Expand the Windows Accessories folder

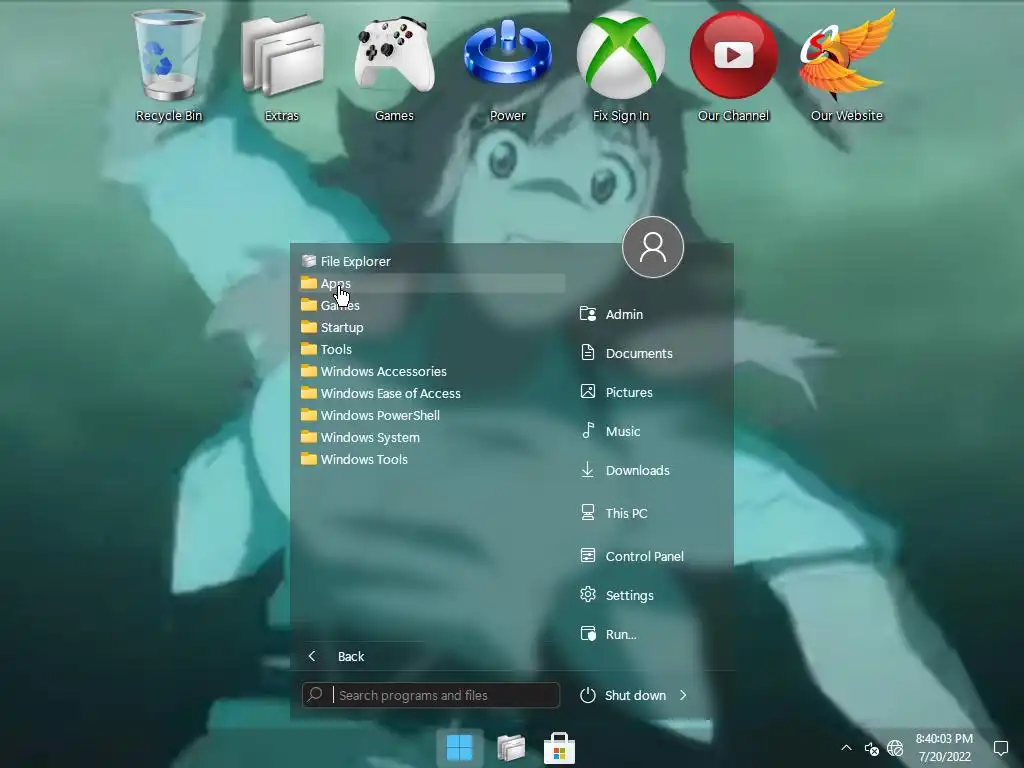pos(432,371)
